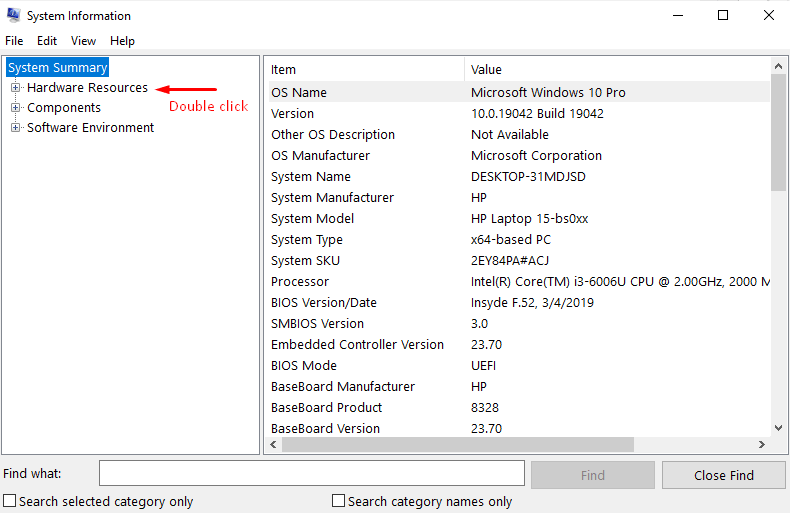Image resolution: width=790 pixels, height=513 pixels.
Task: Click the horizontal scrollbar left arrow
Action: click(x=273, y=444)
